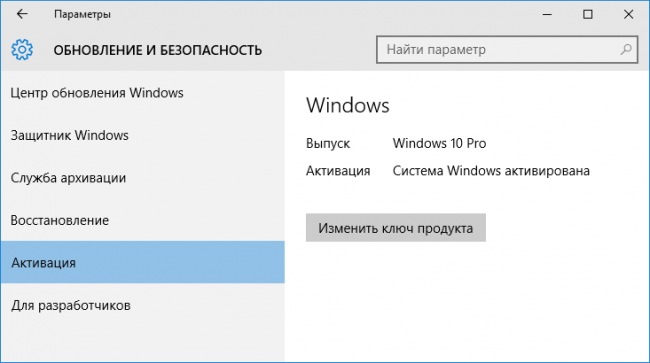Maximize the Параметры window

tap(587, 15)
